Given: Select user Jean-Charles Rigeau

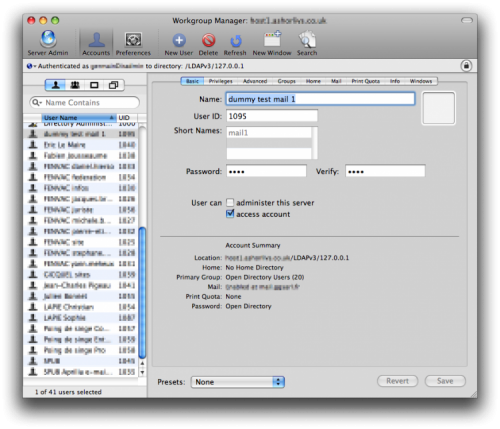Looking at the screenshot, I should 81,285.
